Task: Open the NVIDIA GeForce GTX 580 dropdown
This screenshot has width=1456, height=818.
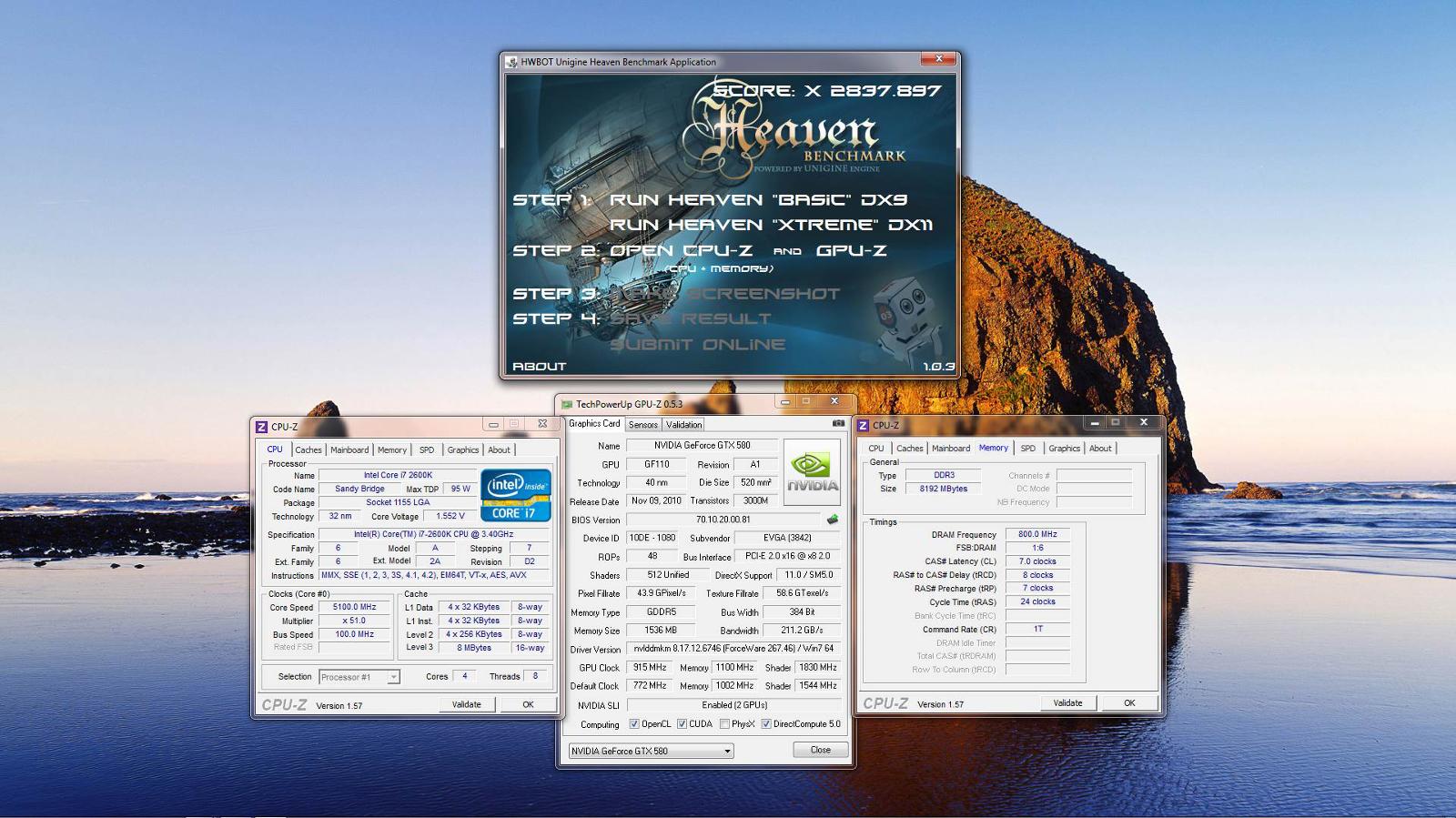Action: click(651, 751)
